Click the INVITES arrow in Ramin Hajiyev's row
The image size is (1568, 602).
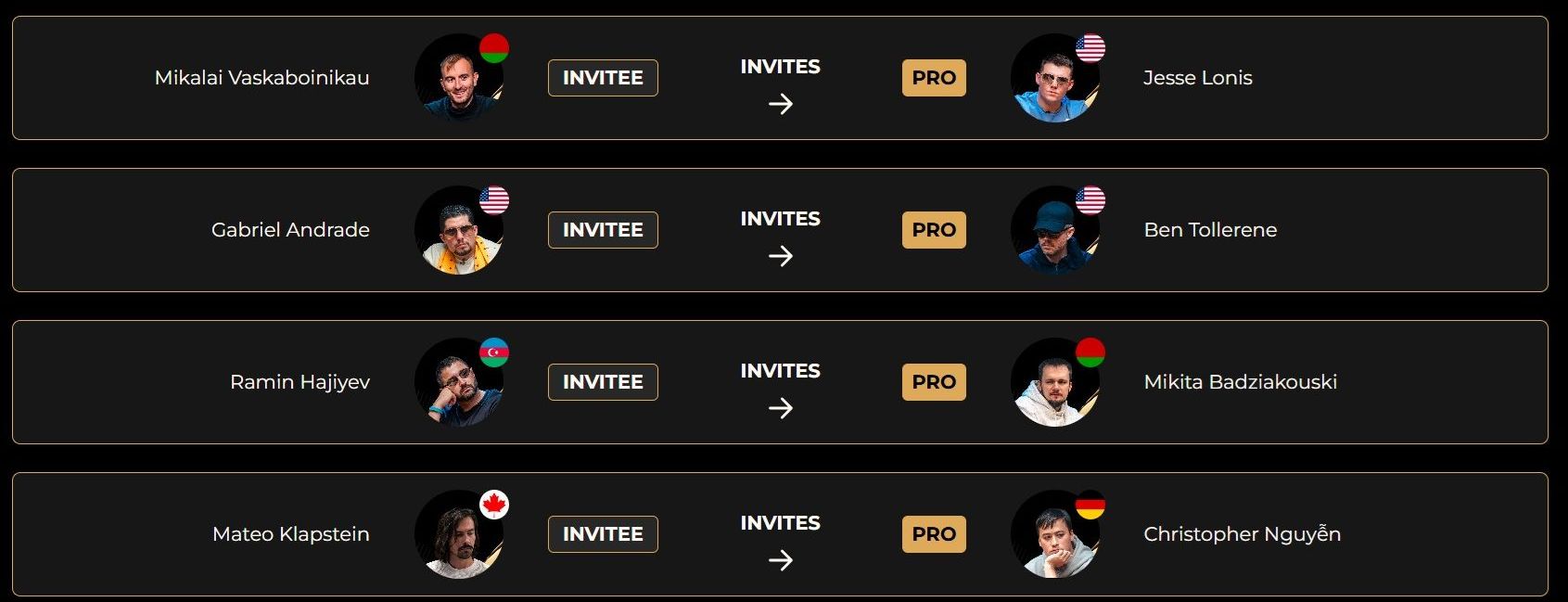pyautogui.click(x=781, y=408)
